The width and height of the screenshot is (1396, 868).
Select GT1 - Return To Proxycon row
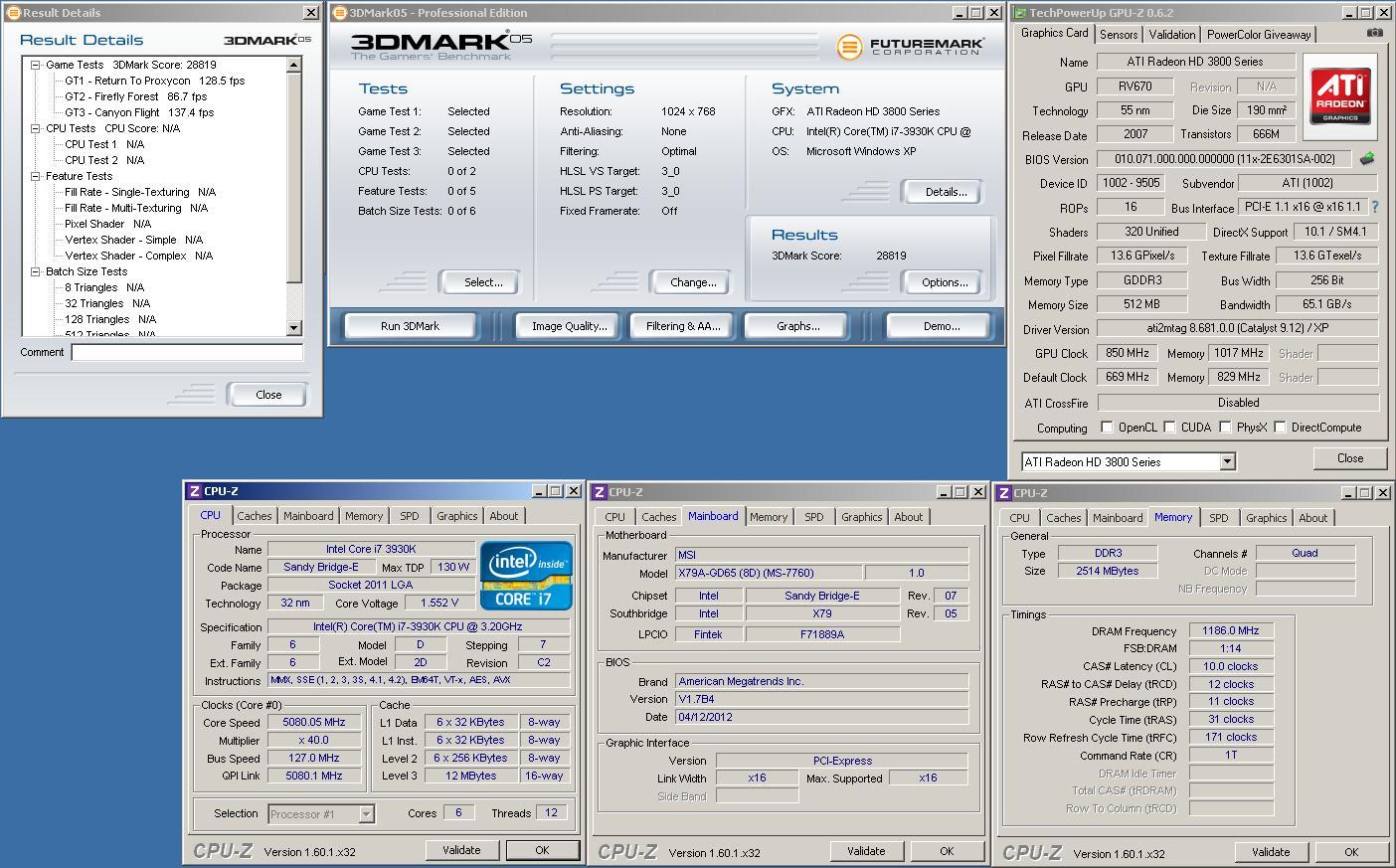[154, 81]
